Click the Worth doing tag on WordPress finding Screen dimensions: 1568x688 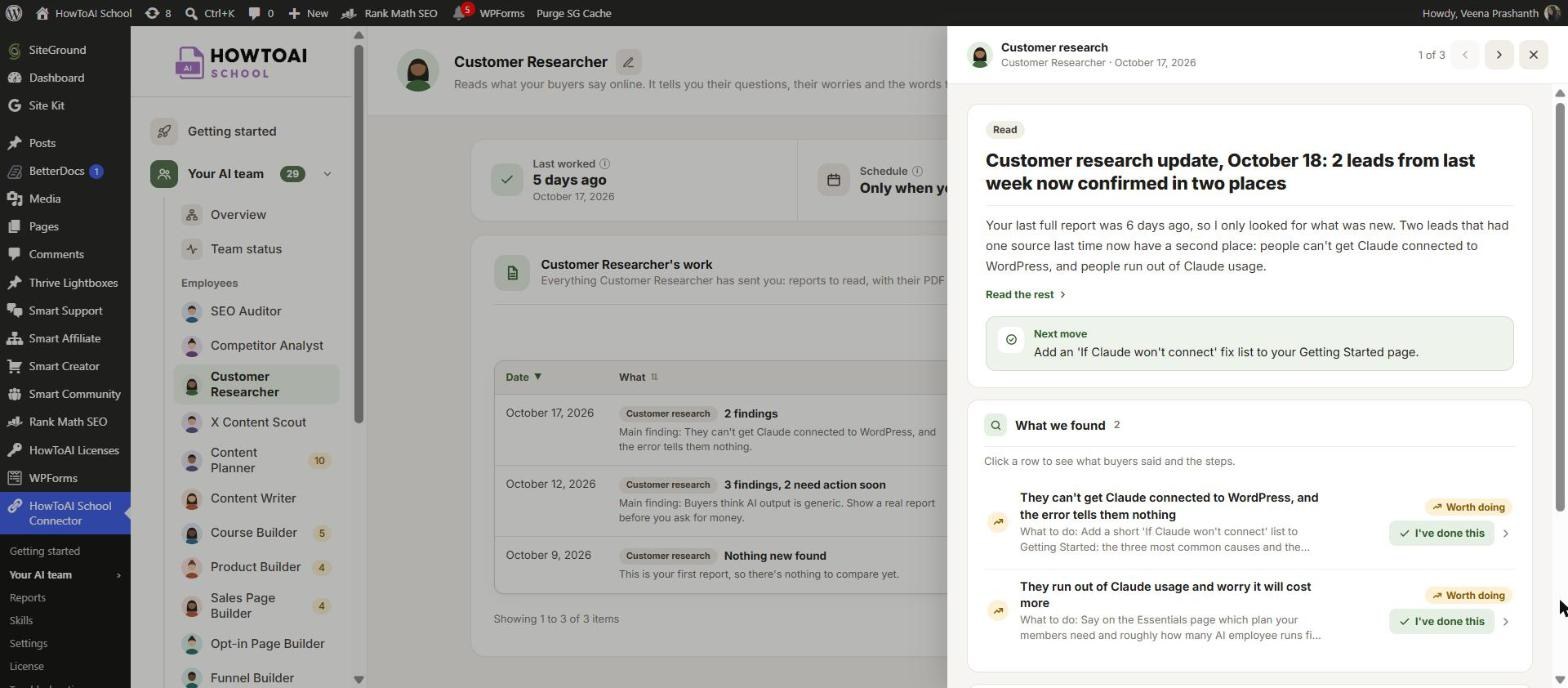coord(1469,508)
